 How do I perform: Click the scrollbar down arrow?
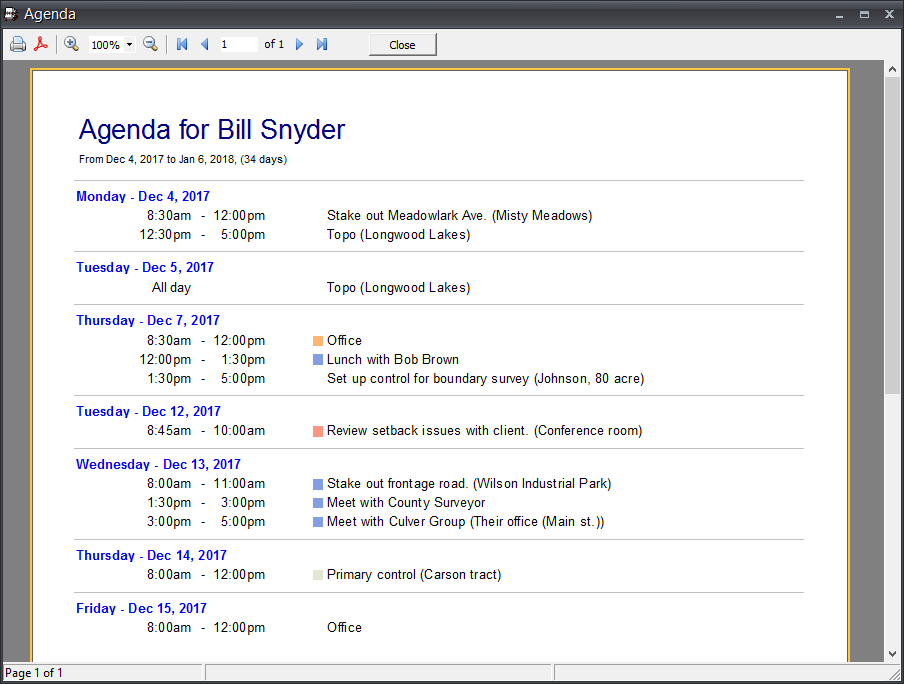point(890,653)
